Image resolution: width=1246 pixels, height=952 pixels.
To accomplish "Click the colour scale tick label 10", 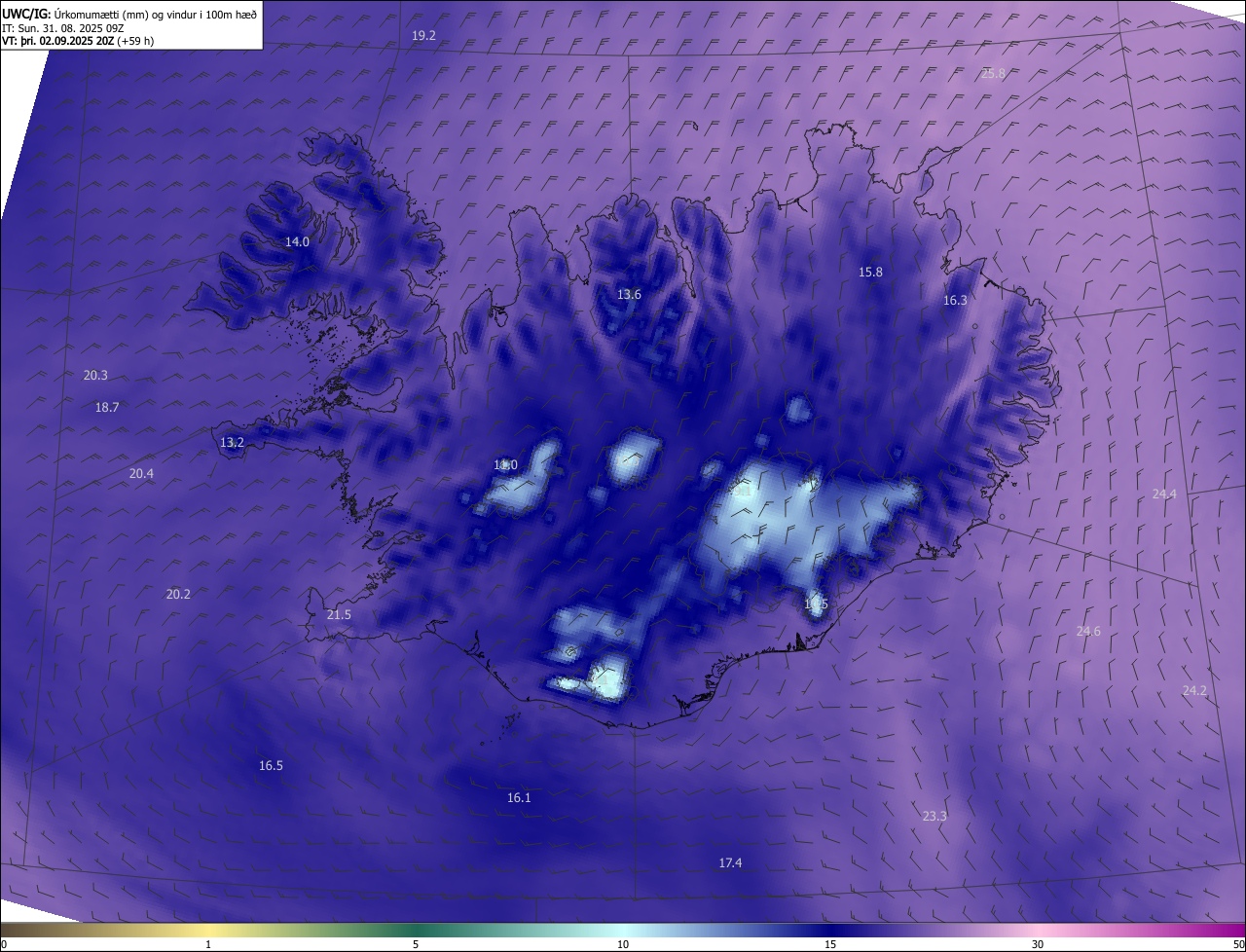I will click(623, 944).
